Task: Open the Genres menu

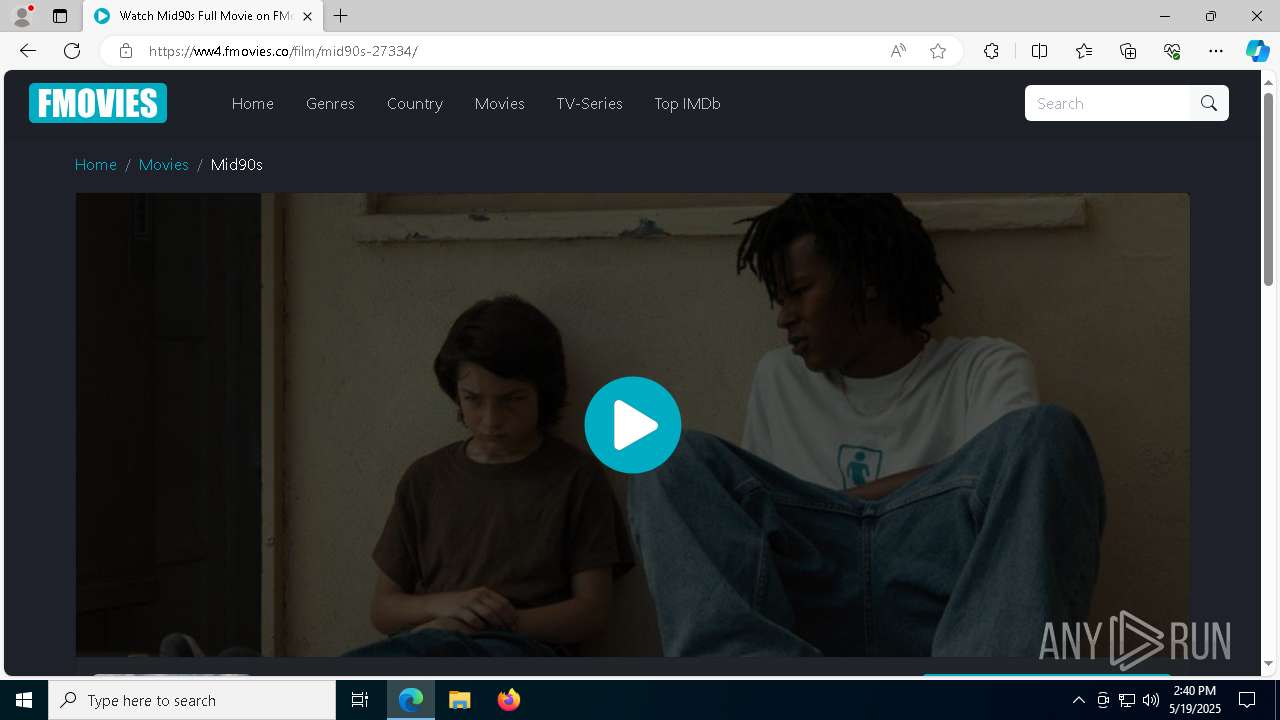Action: point(330,103)
